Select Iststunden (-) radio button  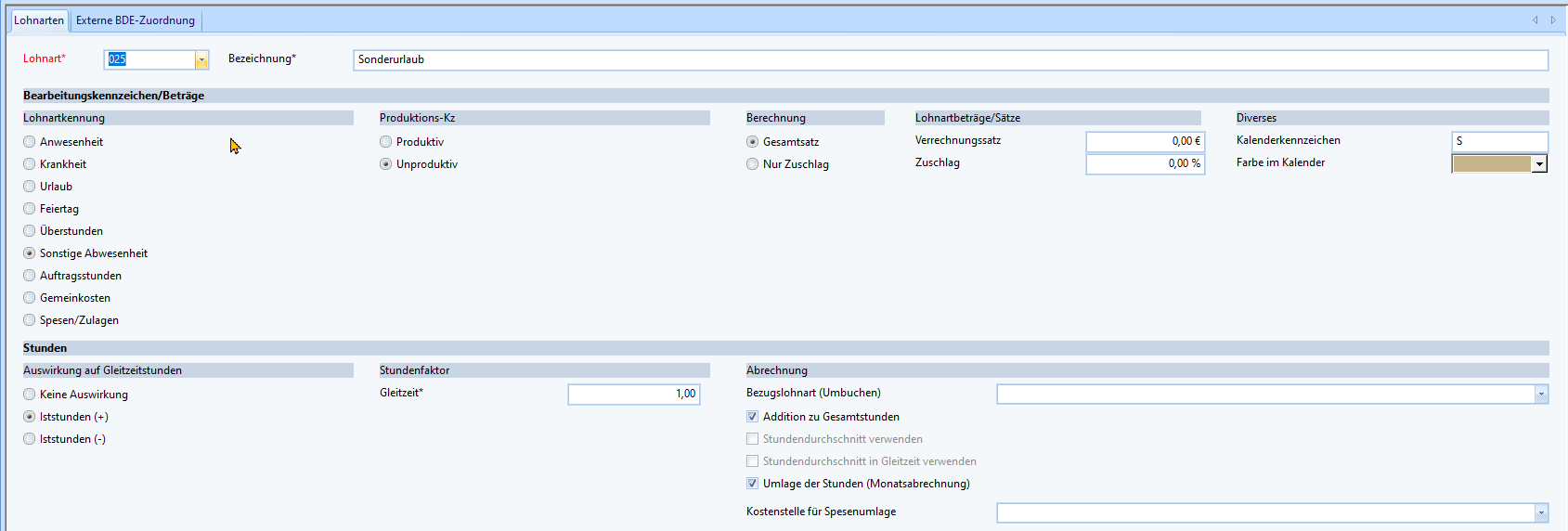click(x=30, y=439)
